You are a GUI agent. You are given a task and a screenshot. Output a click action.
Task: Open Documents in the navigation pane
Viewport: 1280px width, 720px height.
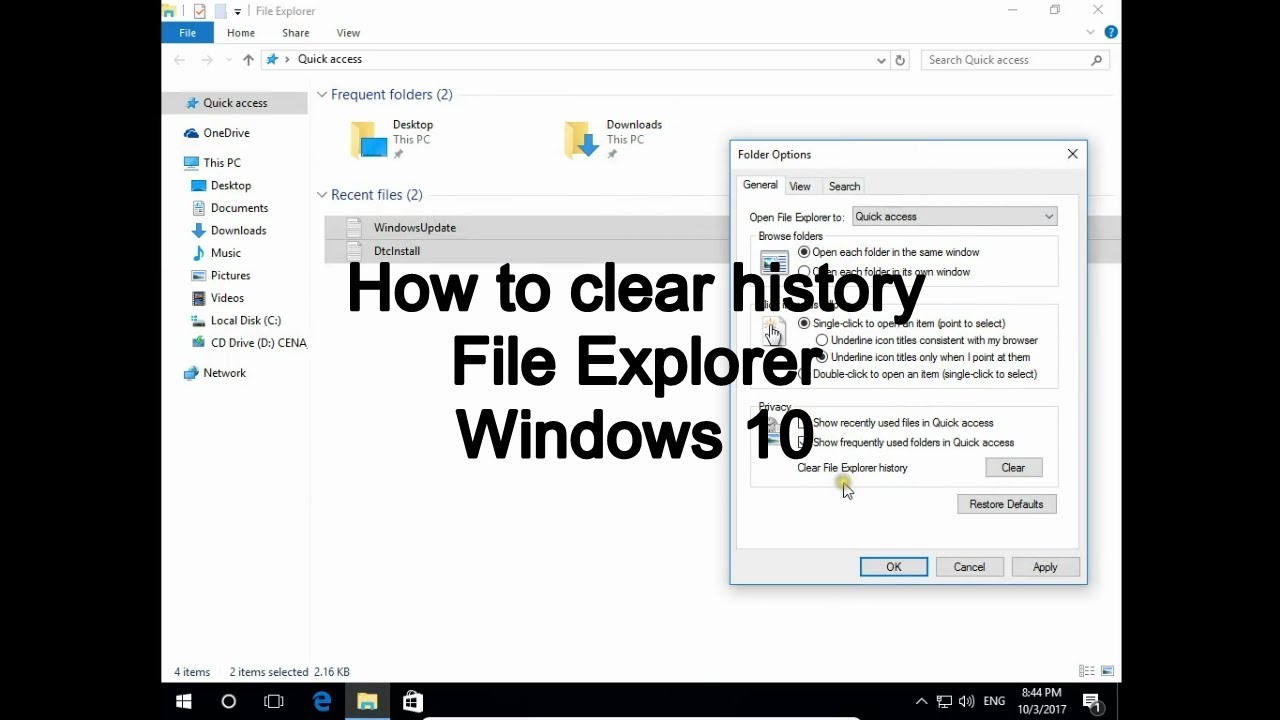(239, 208)
